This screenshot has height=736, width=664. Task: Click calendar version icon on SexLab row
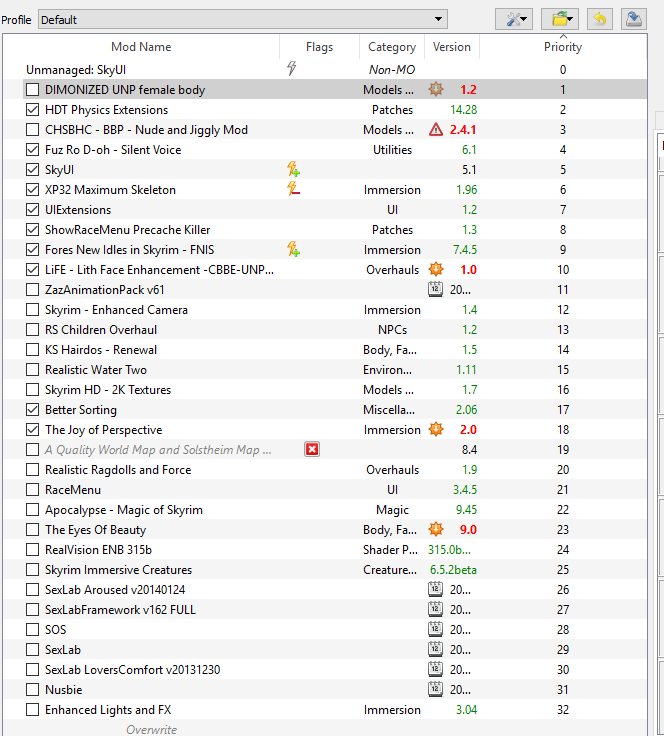click(435, 649)
